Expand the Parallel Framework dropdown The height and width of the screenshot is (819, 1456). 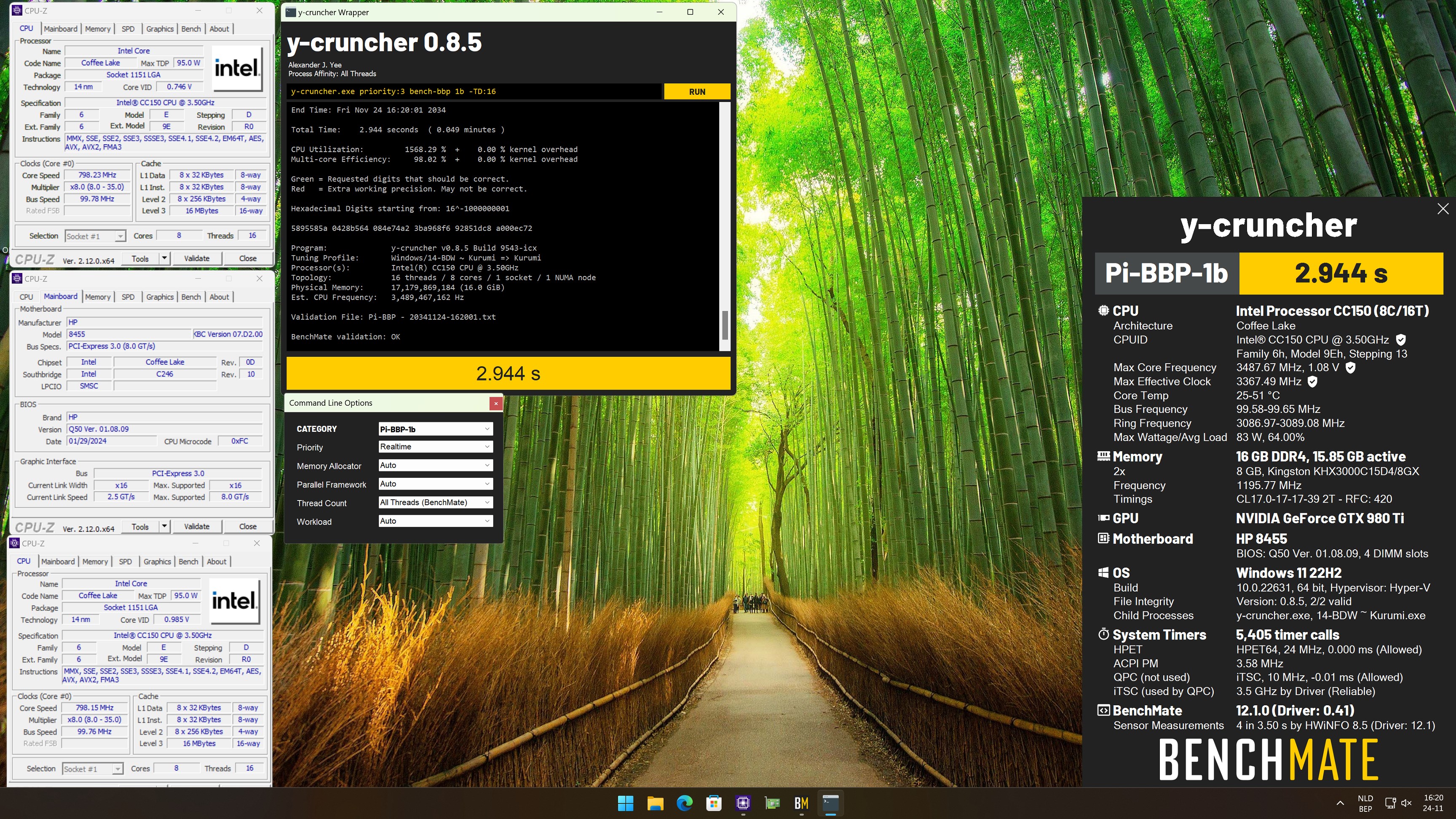[x=435, y=484]
